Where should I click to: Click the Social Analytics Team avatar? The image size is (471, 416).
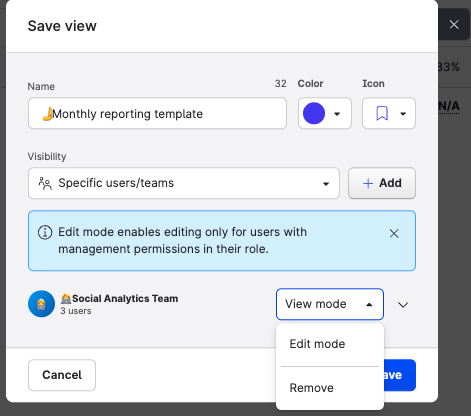(x=41, y=304)
